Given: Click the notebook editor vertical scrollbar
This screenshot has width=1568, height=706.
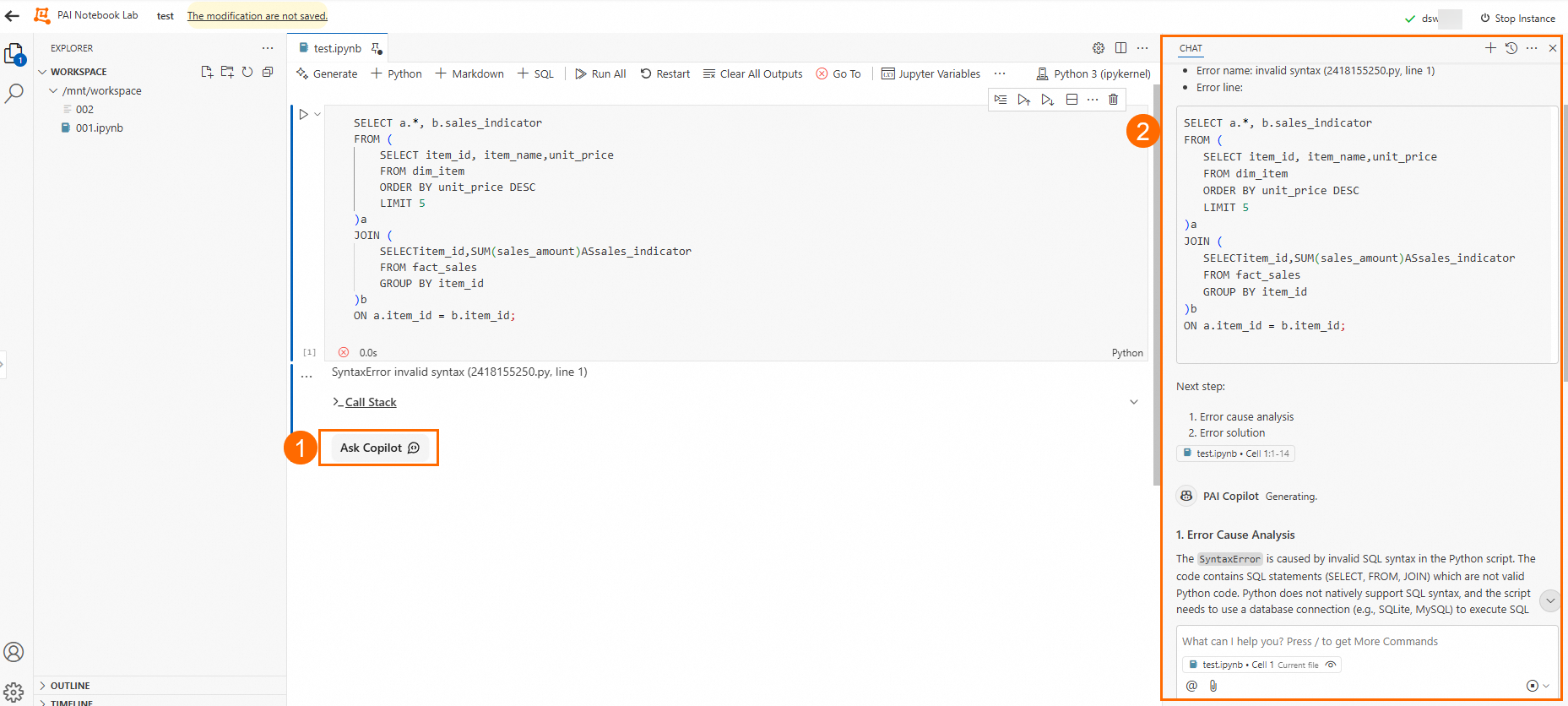Looking at the screenshot, I should click(x=1157, y=285).
